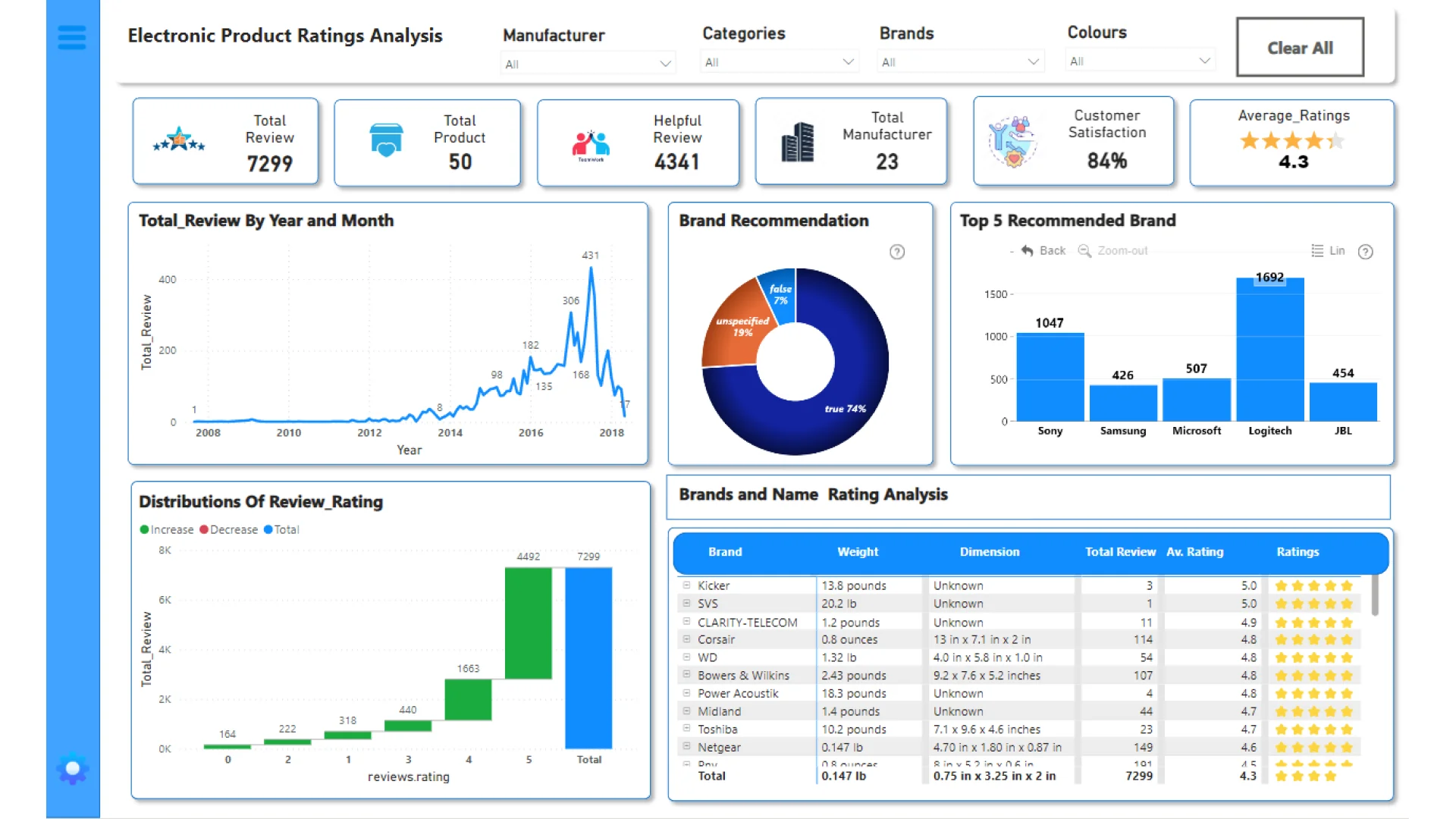1456x819 pixels.
Task: Click the Microsoft bar with 507
Action: pos(1197,400)
